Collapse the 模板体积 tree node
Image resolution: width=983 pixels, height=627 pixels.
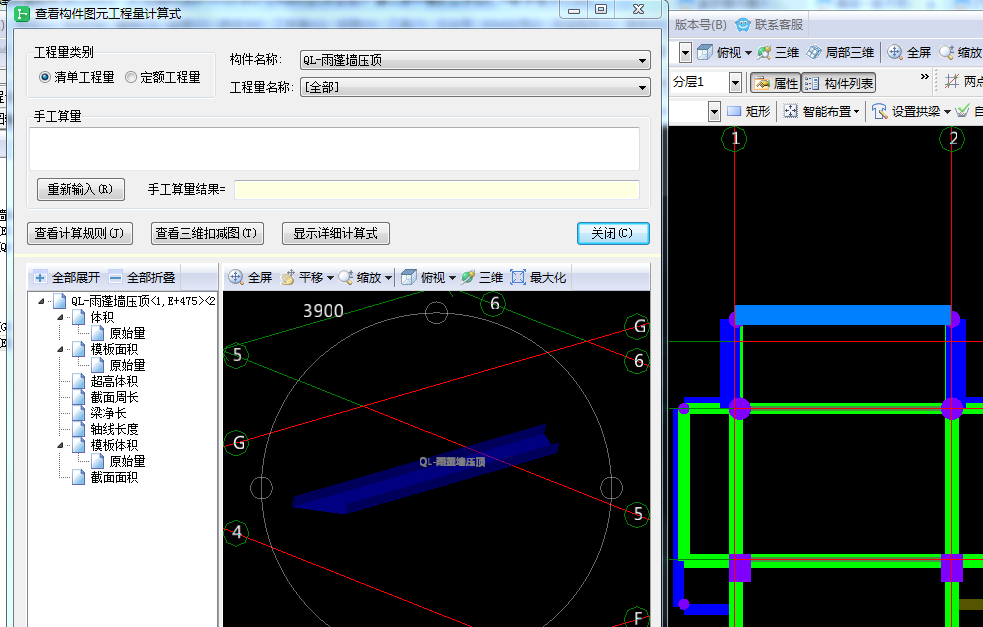(60, 445)
